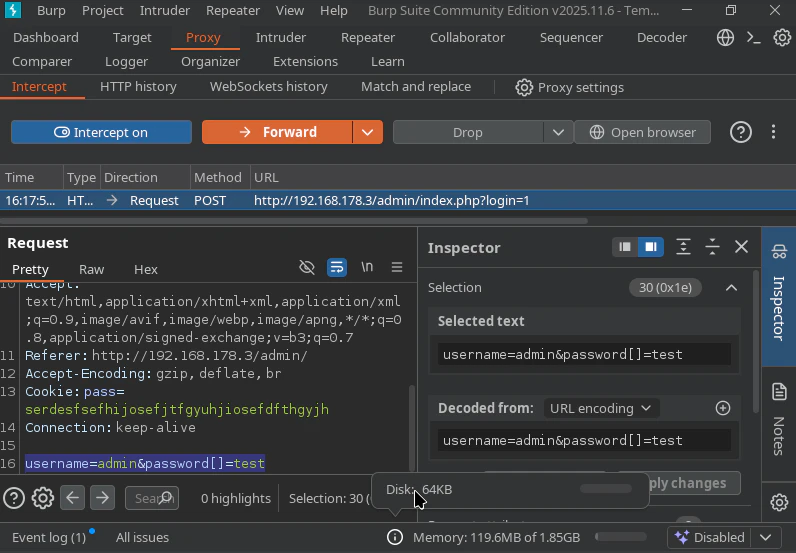The height and width of the screenshot is (553, 796).
Task: Open the help question mark near Open browser
Action: click(741, 133)
